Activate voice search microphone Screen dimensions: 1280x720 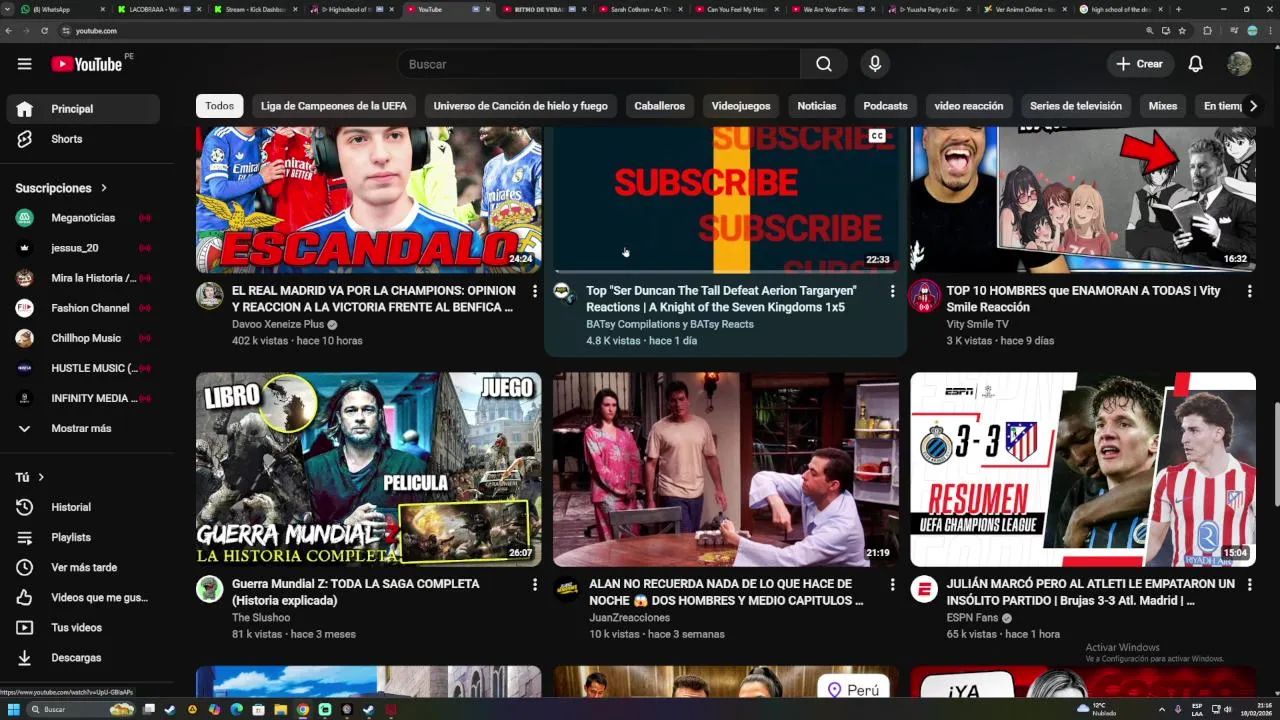[875, 64]
